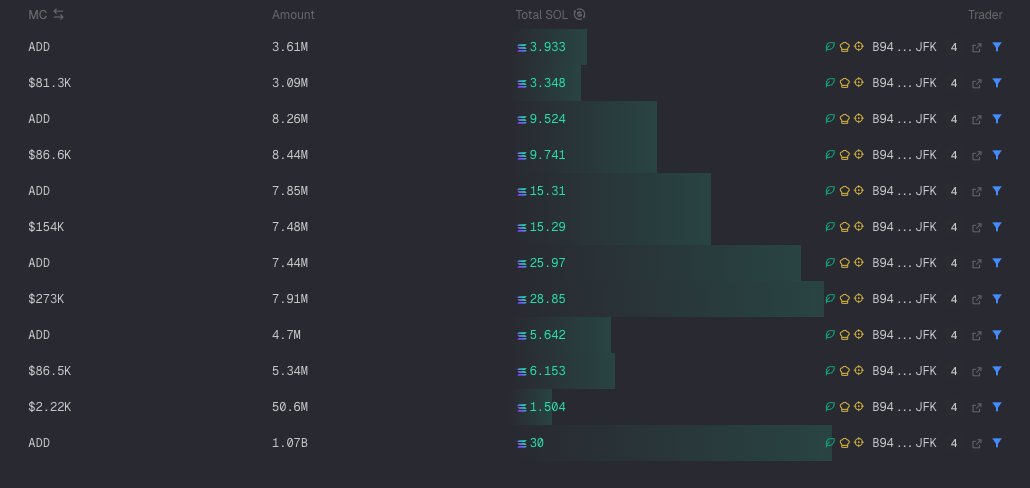Click the leaf icon in the 30 SOL row

[830, 443]
